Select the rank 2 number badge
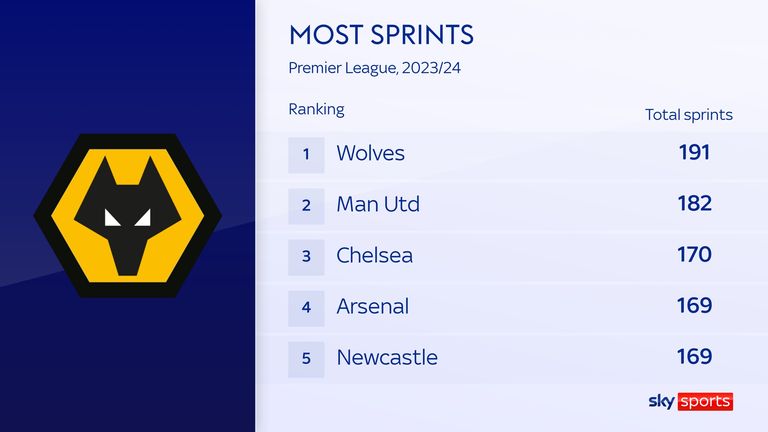The height and width of the screenshot is (432, 768). (306, 206)
